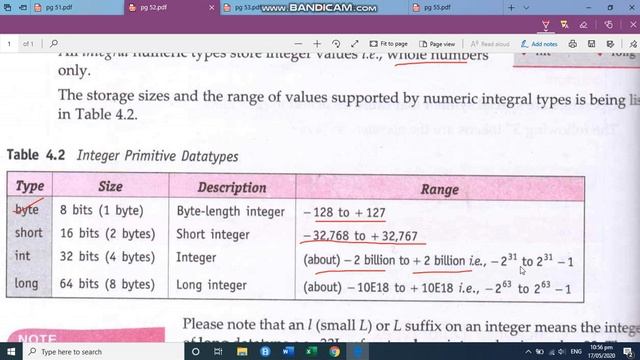Open a new browser tab
Image resolution: width=640 pixels, height=360 pixels.
[x=511, y=7]
